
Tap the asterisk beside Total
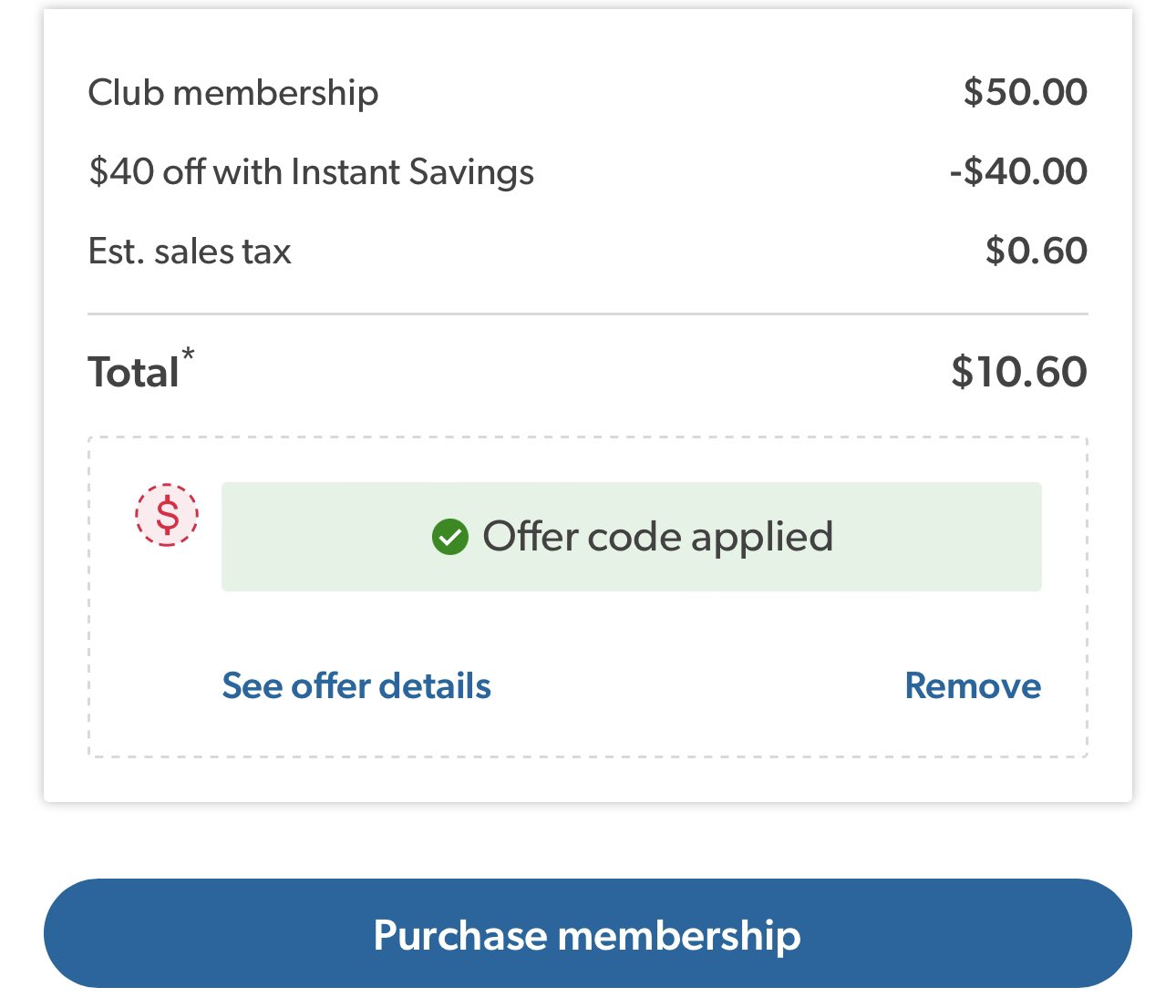188,354
